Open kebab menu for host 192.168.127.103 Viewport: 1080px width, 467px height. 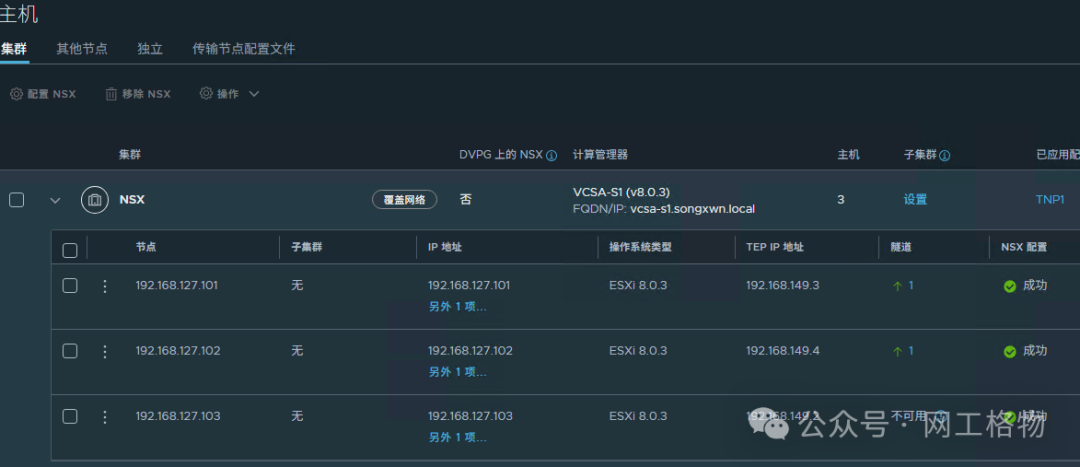[x=105, y=417]
